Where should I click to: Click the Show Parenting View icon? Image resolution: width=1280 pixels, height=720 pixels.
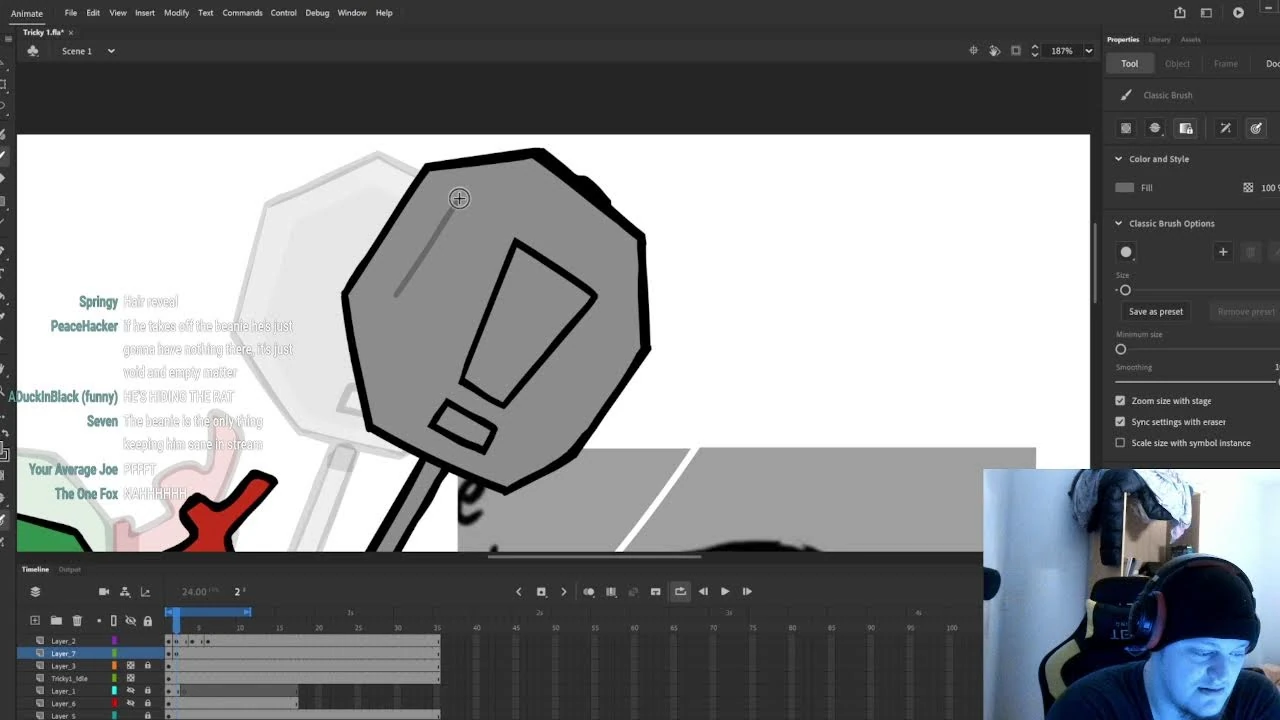pos(124,591)
